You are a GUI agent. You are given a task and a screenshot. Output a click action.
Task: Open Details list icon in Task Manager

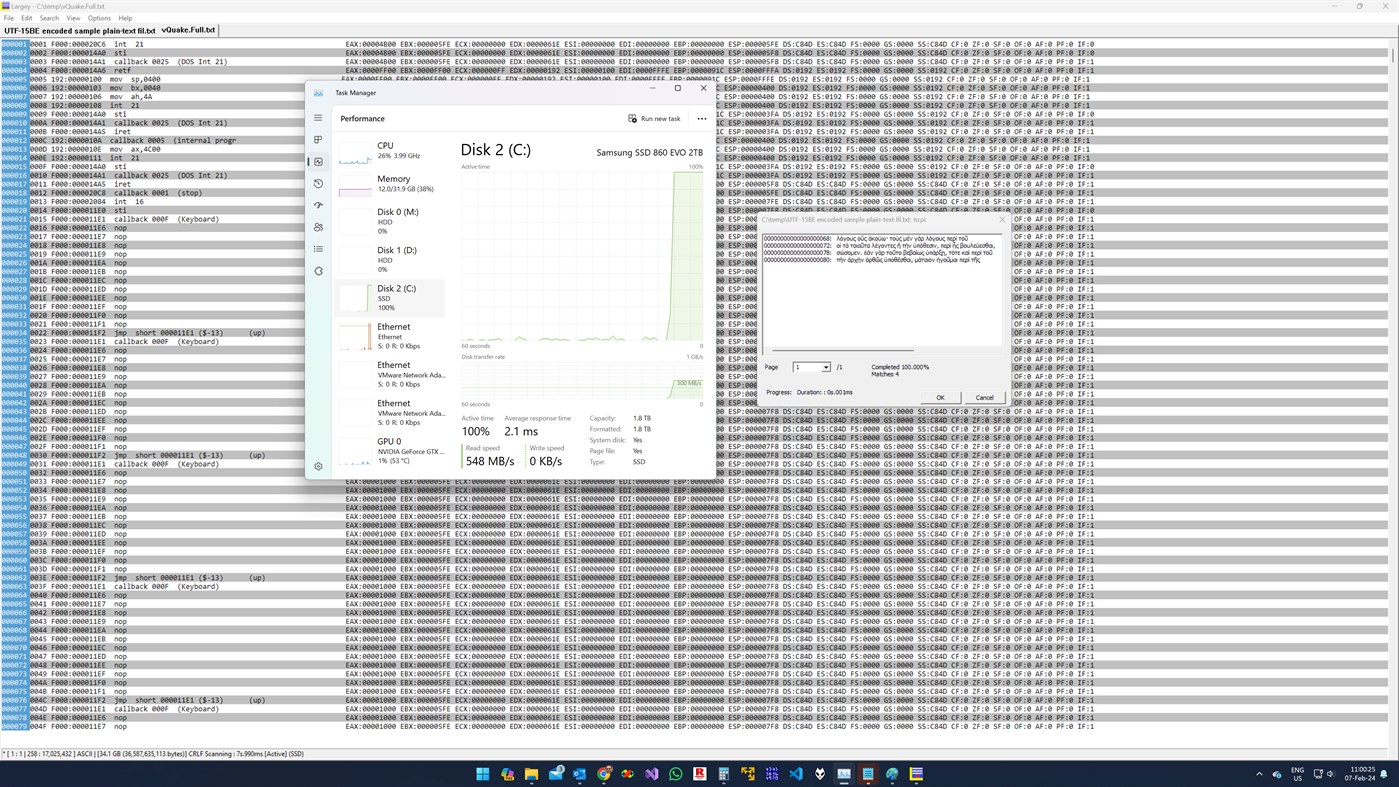318,249
